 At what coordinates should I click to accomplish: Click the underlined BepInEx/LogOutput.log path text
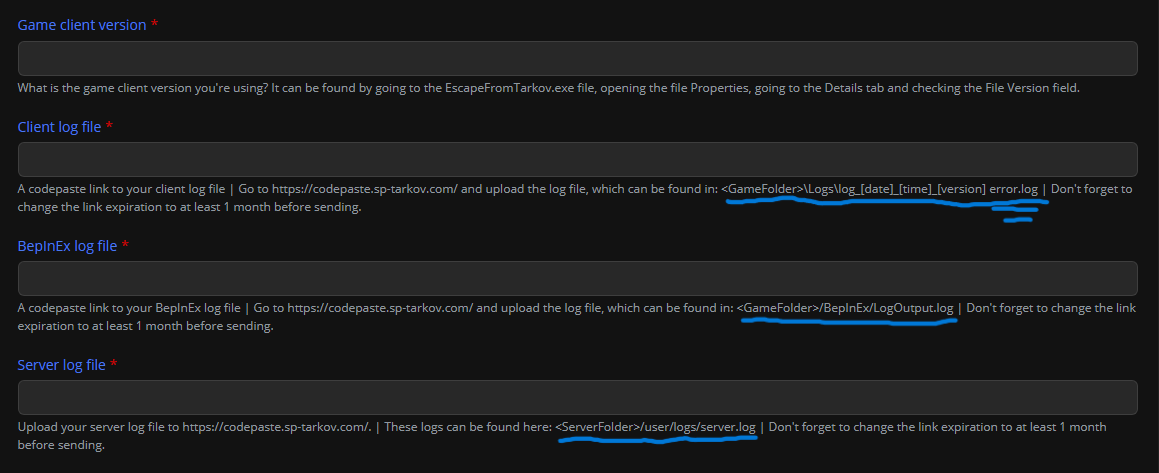[x=845, y=308]
